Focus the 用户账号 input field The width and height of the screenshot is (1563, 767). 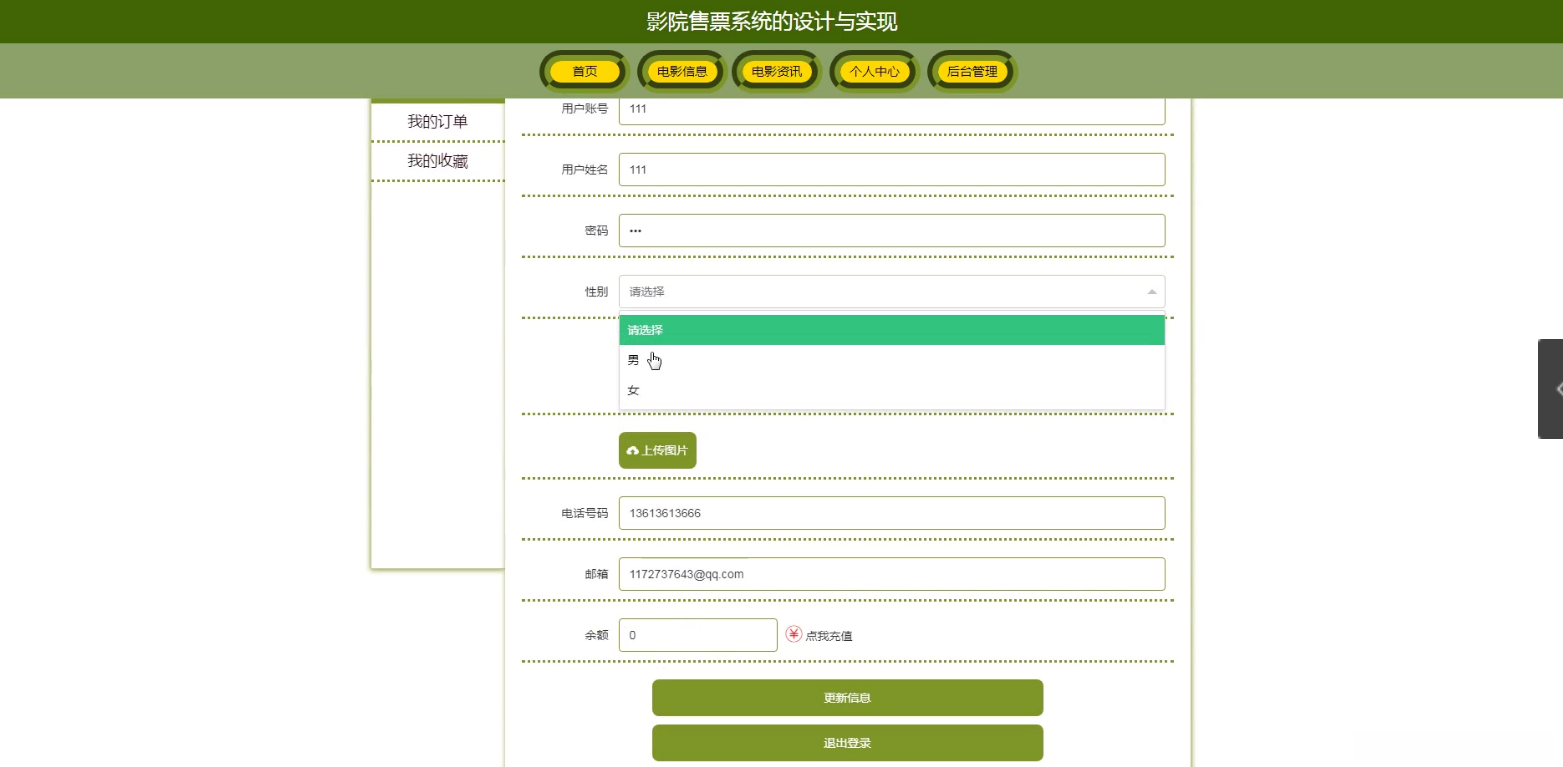892,109
